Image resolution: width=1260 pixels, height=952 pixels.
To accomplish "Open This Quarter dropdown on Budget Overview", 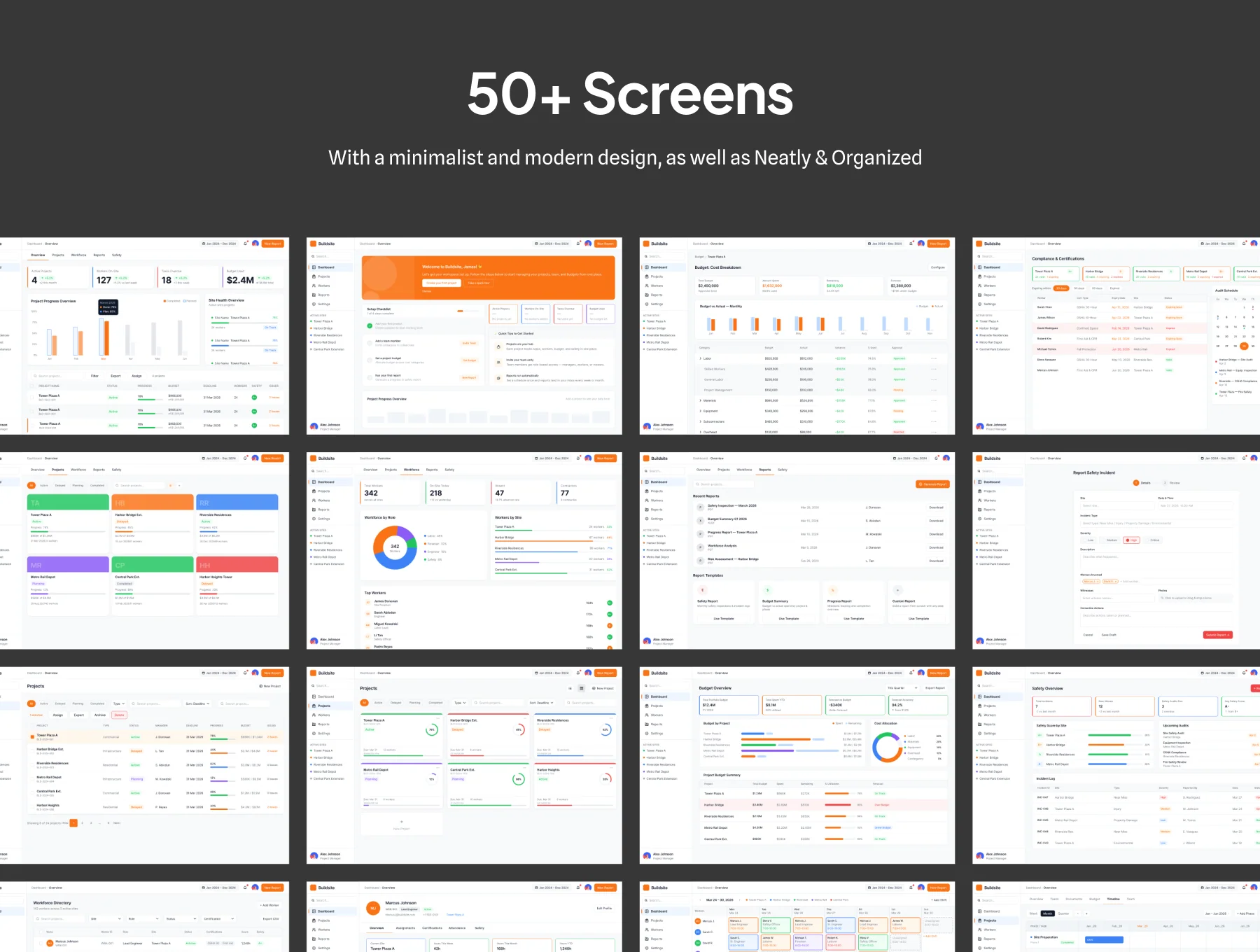I will [902, 688].
